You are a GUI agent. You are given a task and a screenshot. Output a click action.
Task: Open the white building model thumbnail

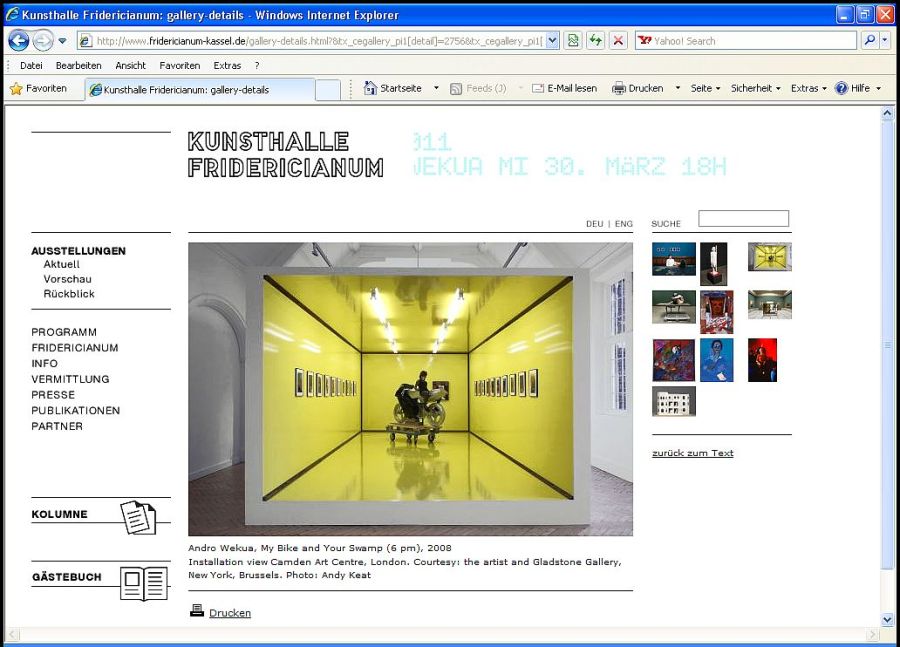[x=674, y=401]
